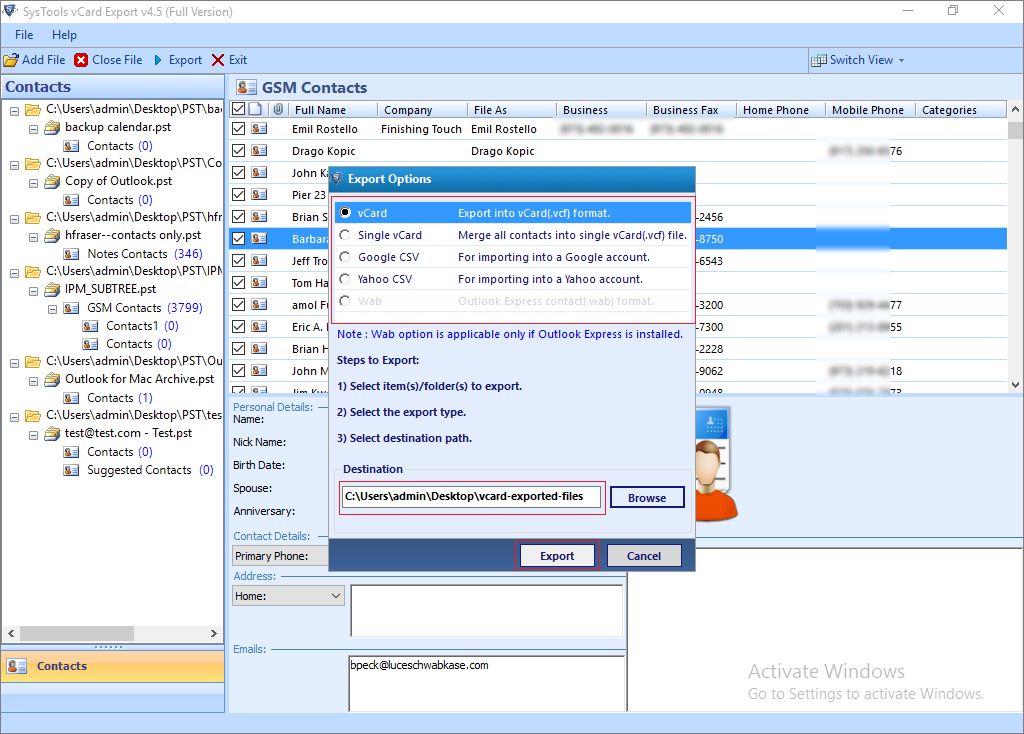Click the attachment paperclip column icon
Image resolution: width=1024 pixels, height=734 pixels.
[x=278, y=109]
